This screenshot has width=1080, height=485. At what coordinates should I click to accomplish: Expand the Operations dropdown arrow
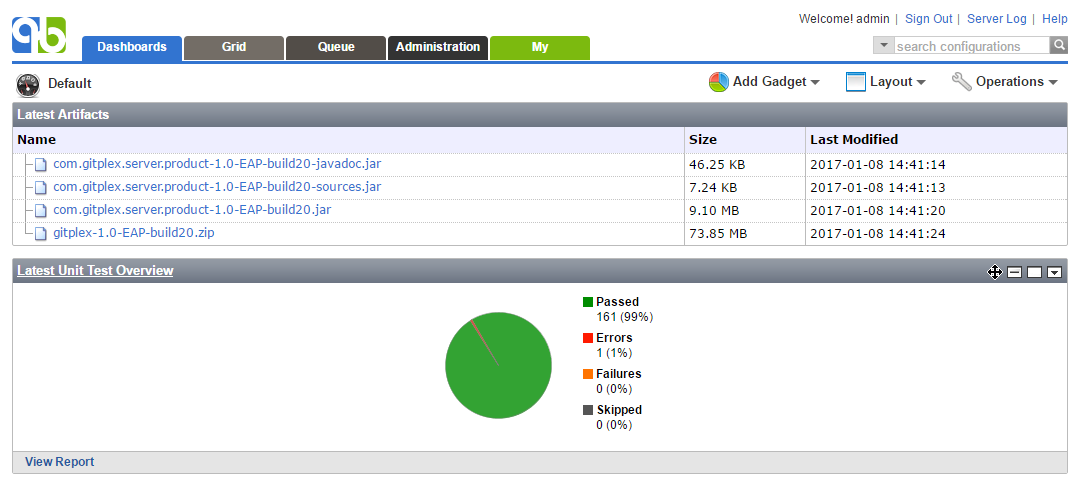click(x=1052, y=83)
